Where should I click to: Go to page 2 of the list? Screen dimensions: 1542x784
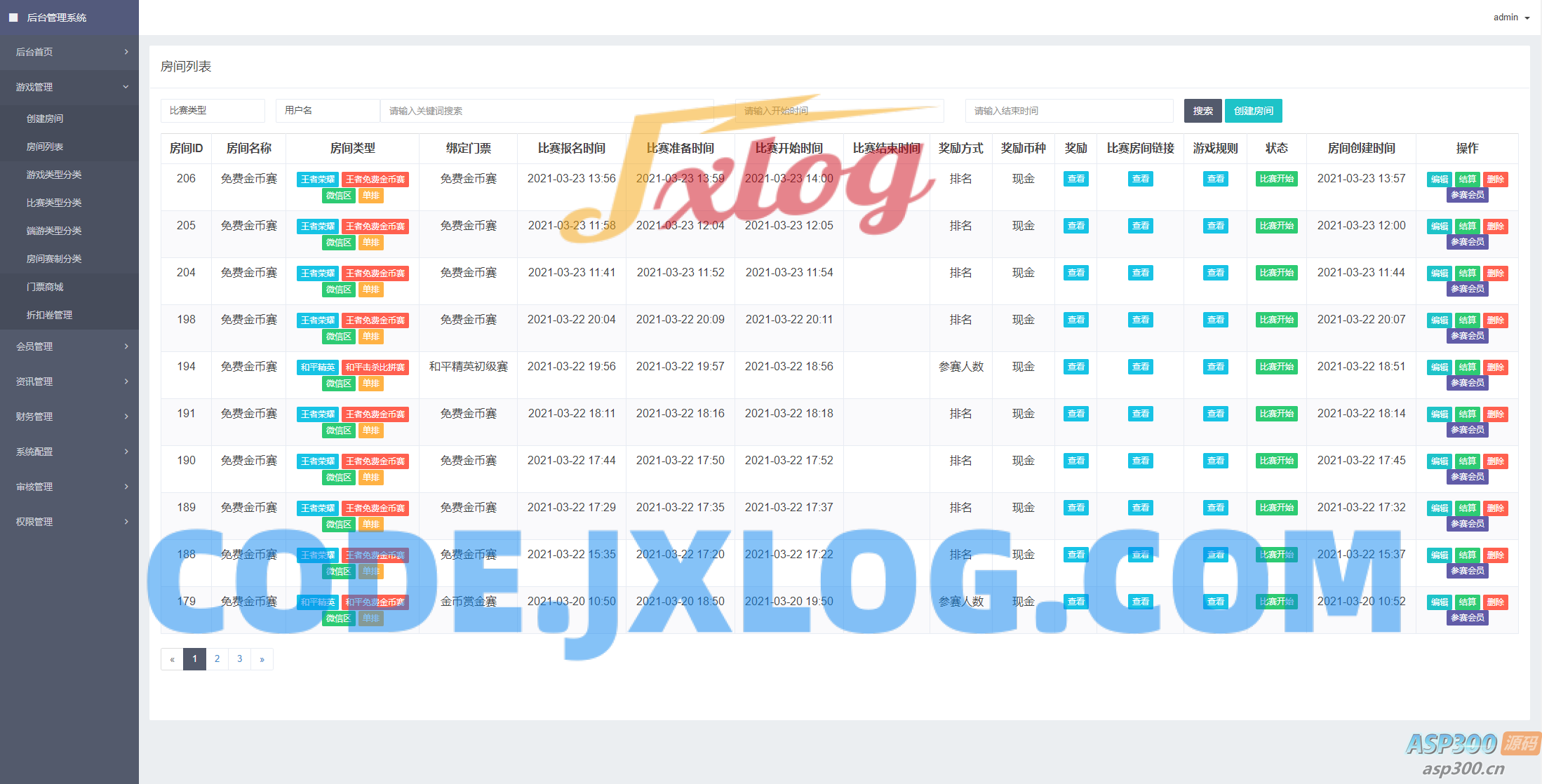tap(217, 659)
